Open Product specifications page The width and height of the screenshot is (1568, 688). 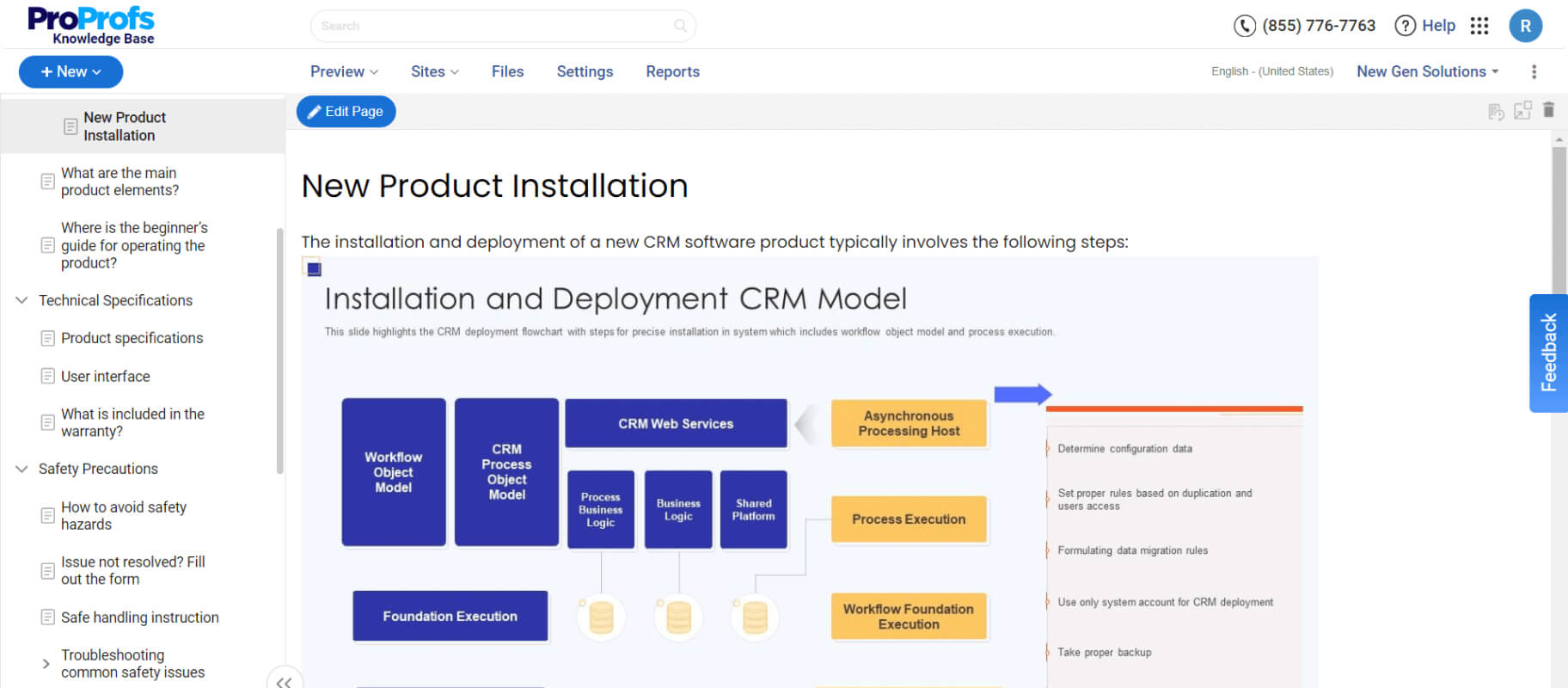click(x=132, y=338)
